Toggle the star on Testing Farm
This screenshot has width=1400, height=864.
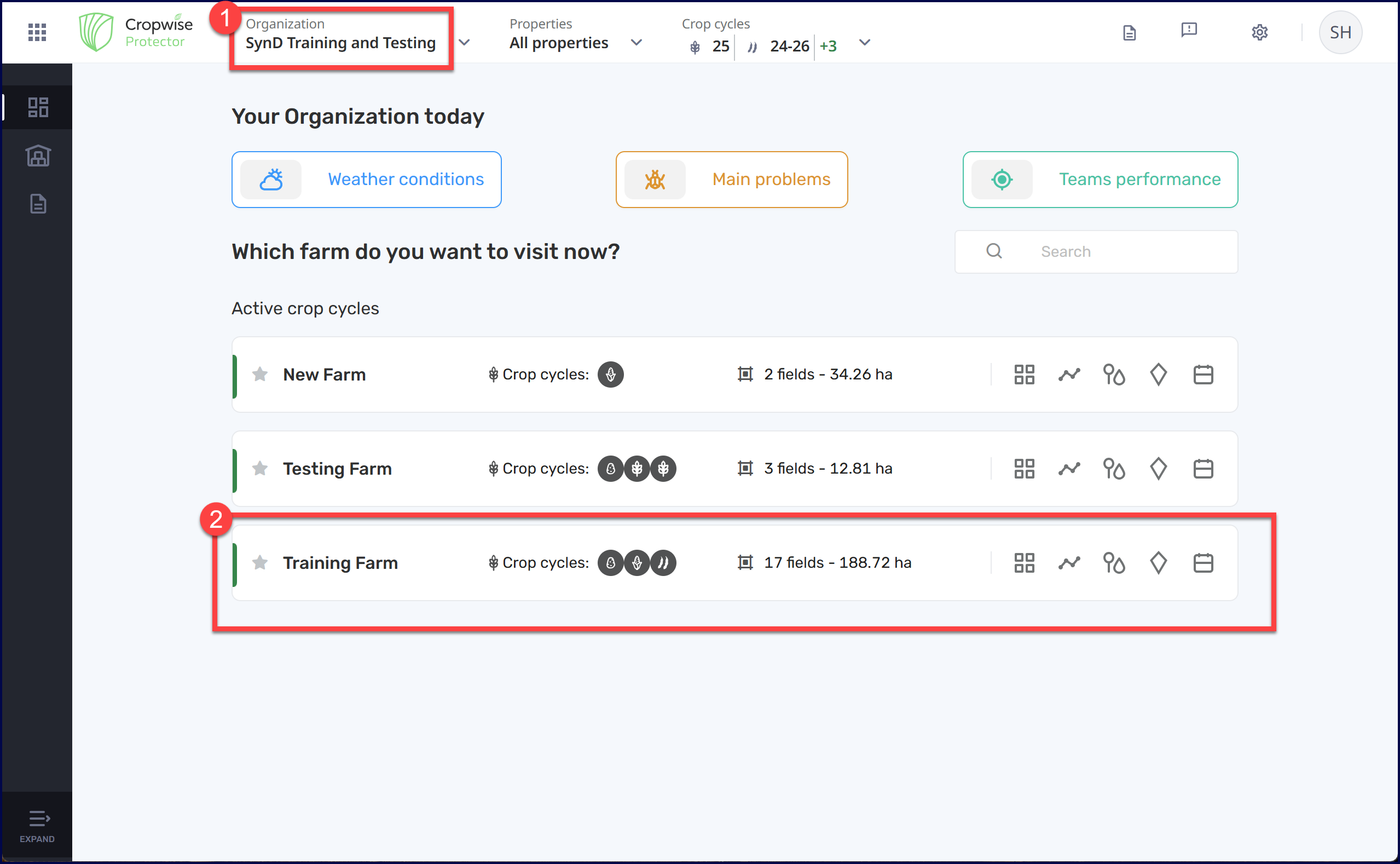pyautogui.click(x=260, y=469)
